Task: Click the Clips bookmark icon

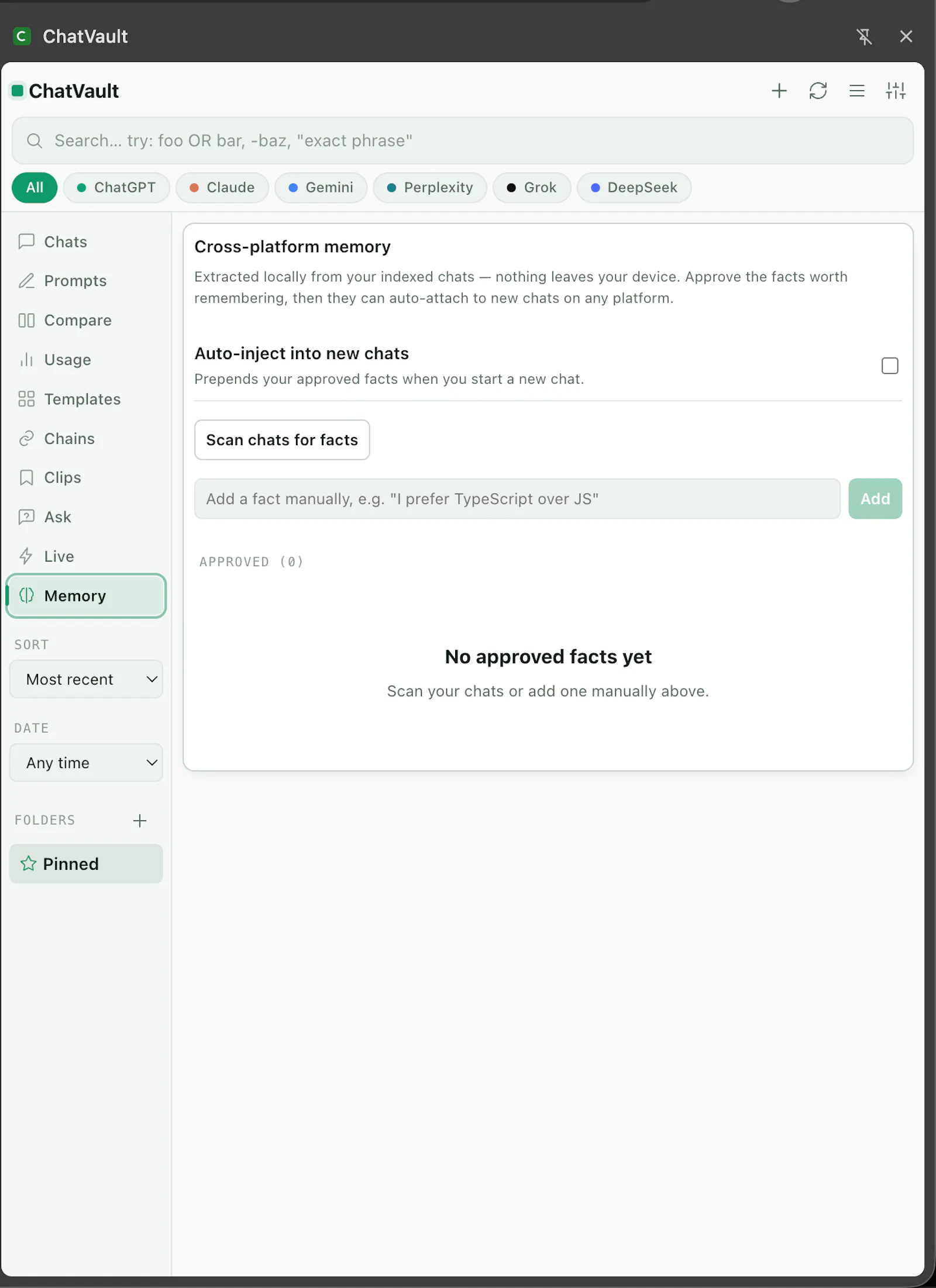Action: (26, 477)
